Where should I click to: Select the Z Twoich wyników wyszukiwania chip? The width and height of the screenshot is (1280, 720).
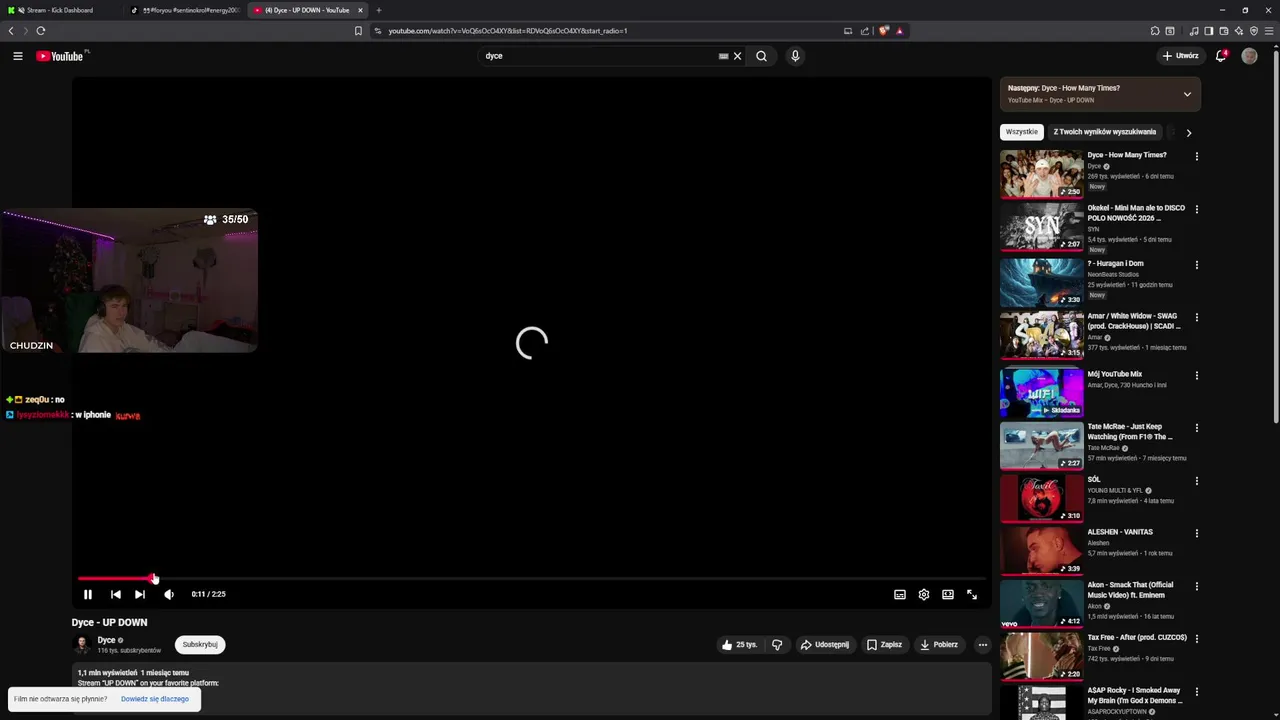coord(1105,132)
